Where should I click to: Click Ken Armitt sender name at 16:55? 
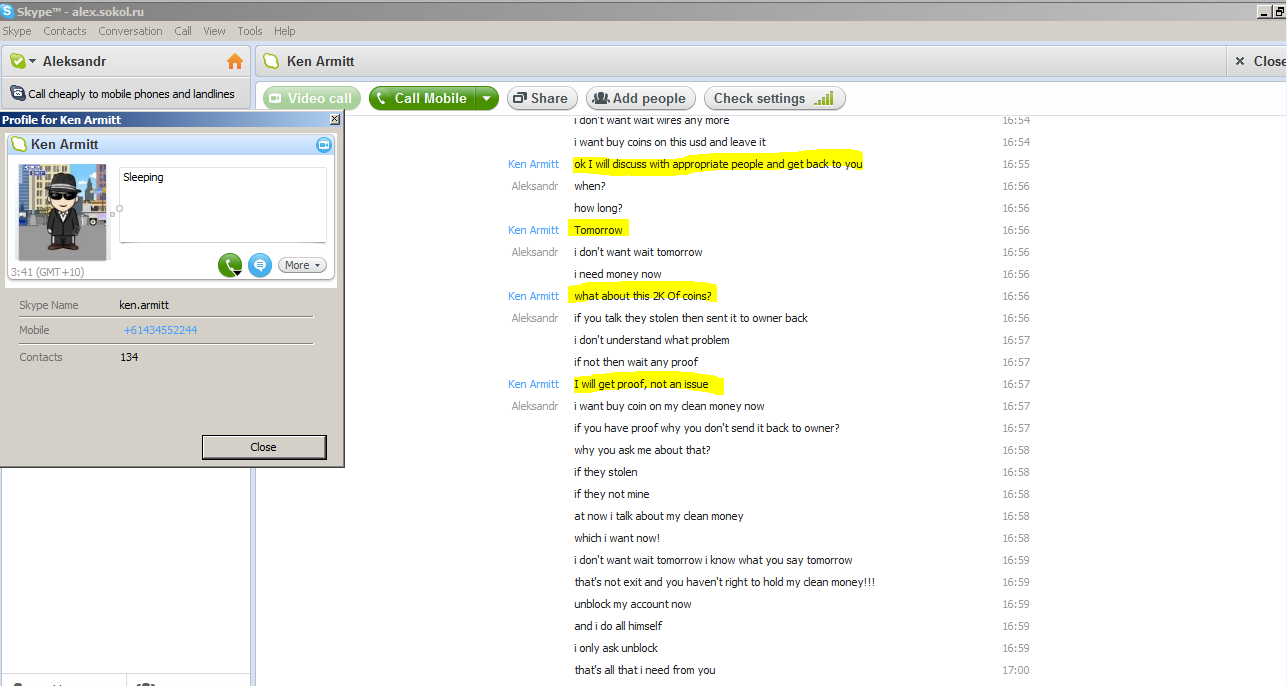[x=533, y=164]
